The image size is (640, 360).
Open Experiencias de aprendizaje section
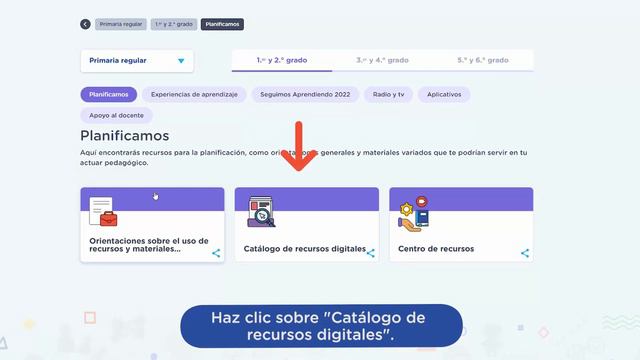194,94
